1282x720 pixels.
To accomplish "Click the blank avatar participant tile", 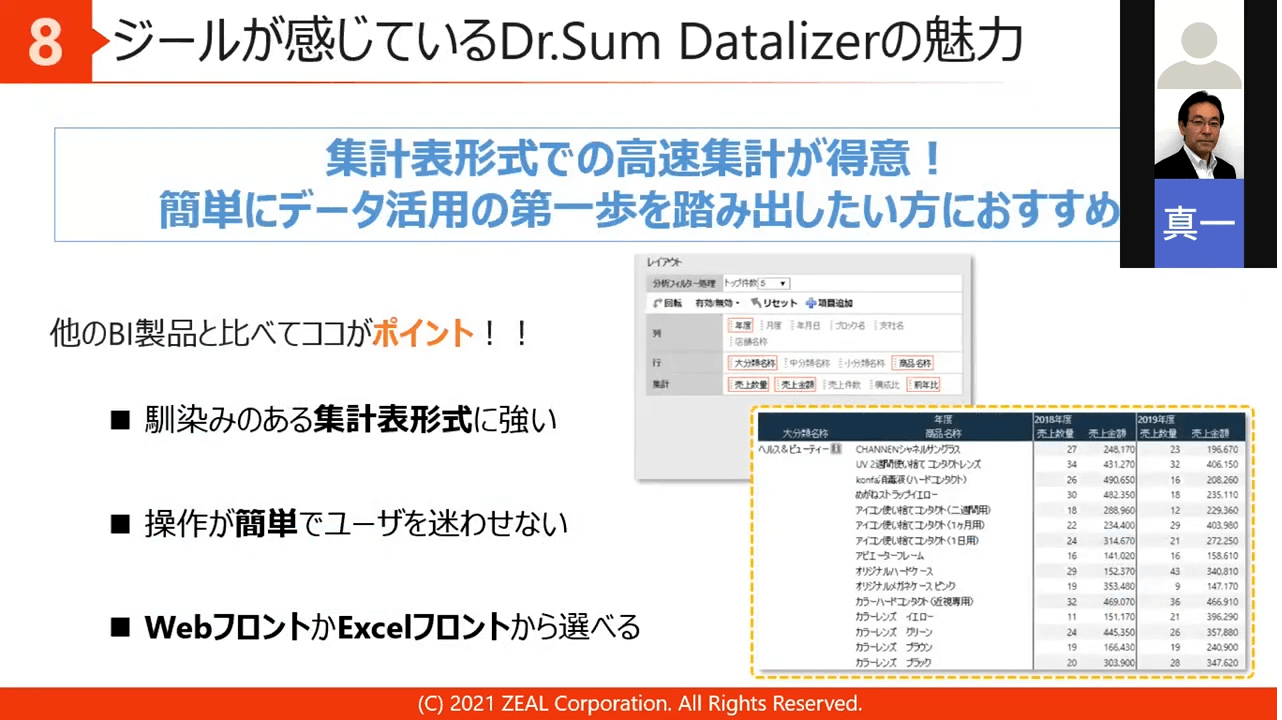I will tap(1198, 45).
